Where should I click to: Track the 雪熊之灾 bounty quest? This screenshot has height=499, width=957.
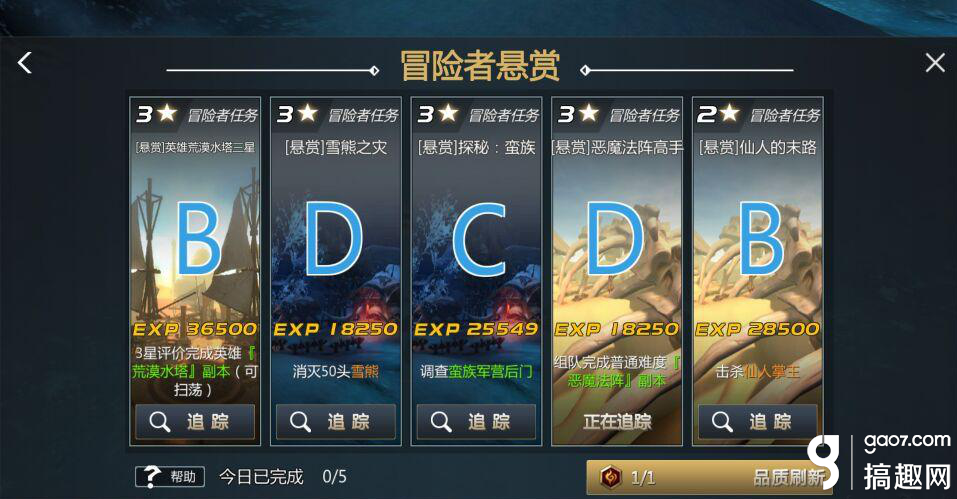[x=336, y=422]
